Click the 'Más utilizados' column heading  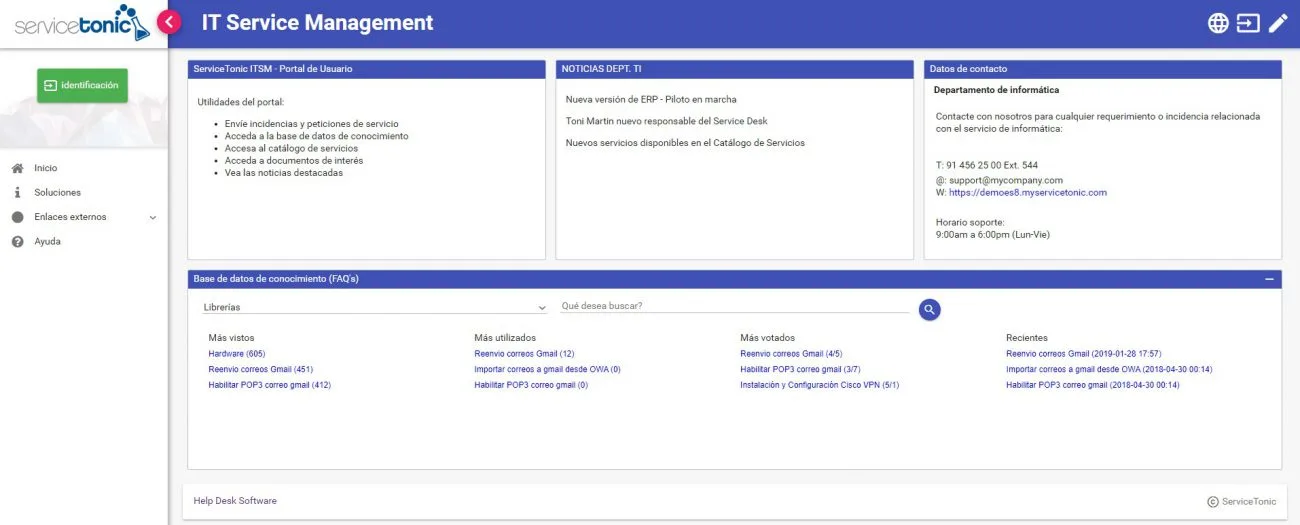[505, 338]
